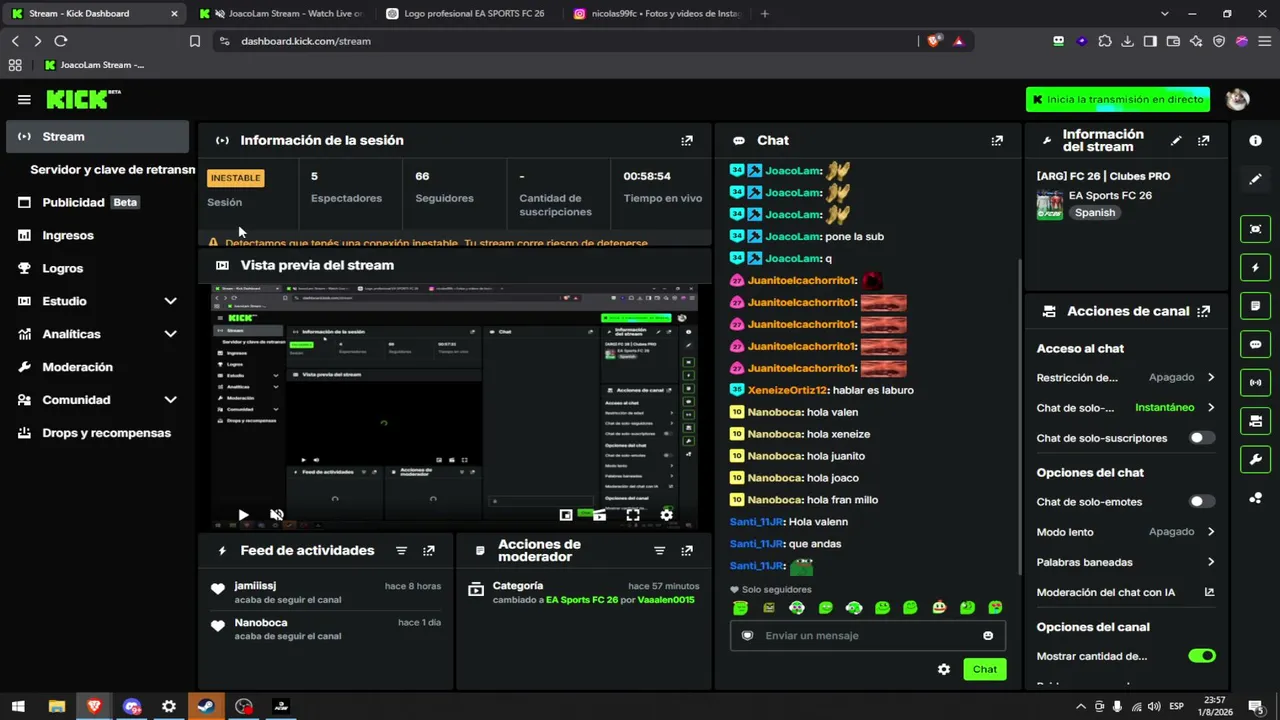Viewport: 1280px width, 720px height.
Task: Click the Brave Shields icon in address bar
Action: [934, 41]
